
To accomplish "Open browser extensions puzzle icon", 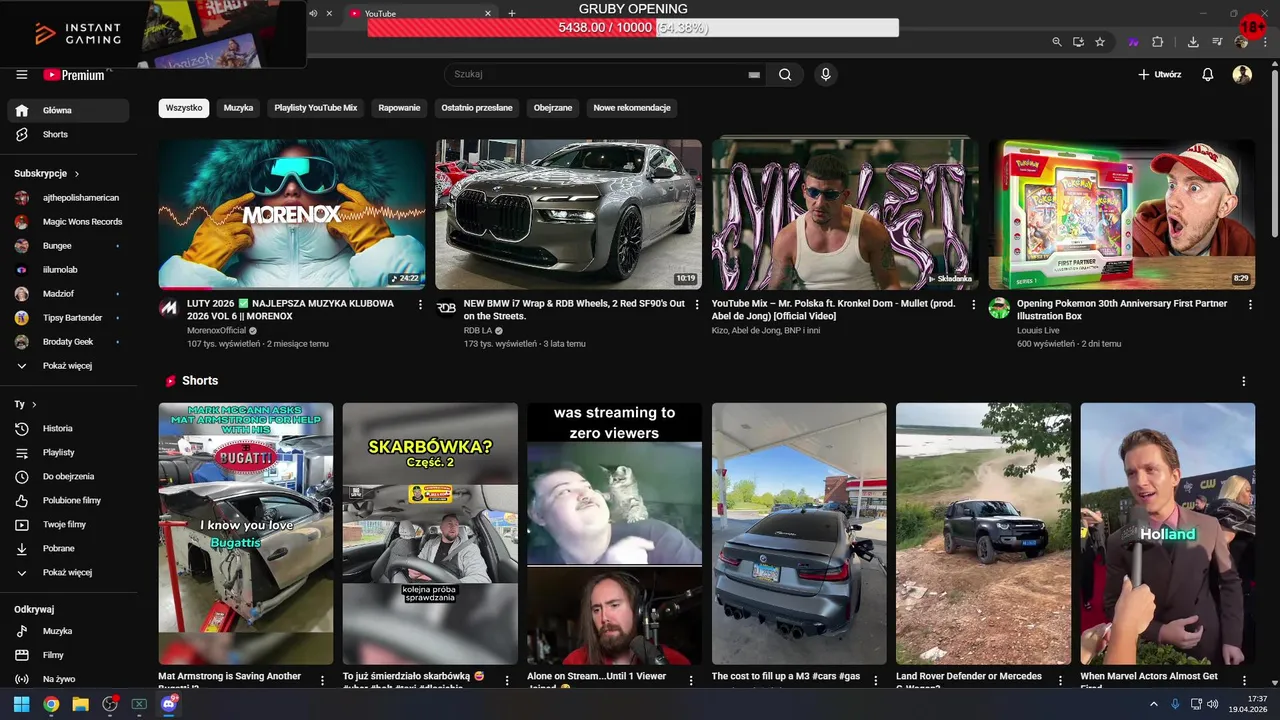I will (1158, 42).
